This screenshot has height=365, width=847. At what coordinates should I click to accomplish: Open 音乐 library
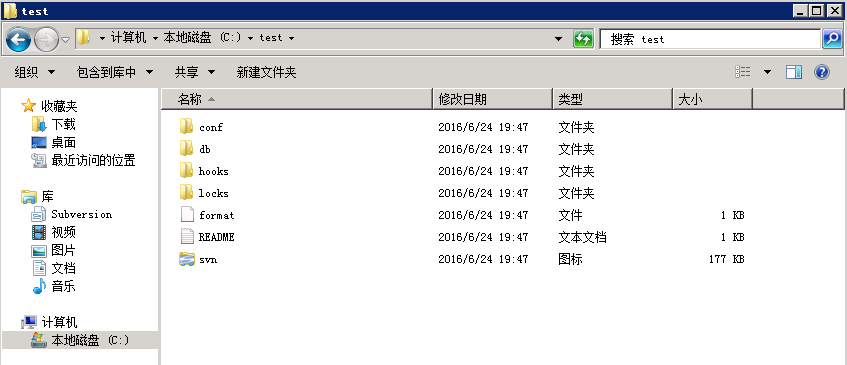(63, 286)
